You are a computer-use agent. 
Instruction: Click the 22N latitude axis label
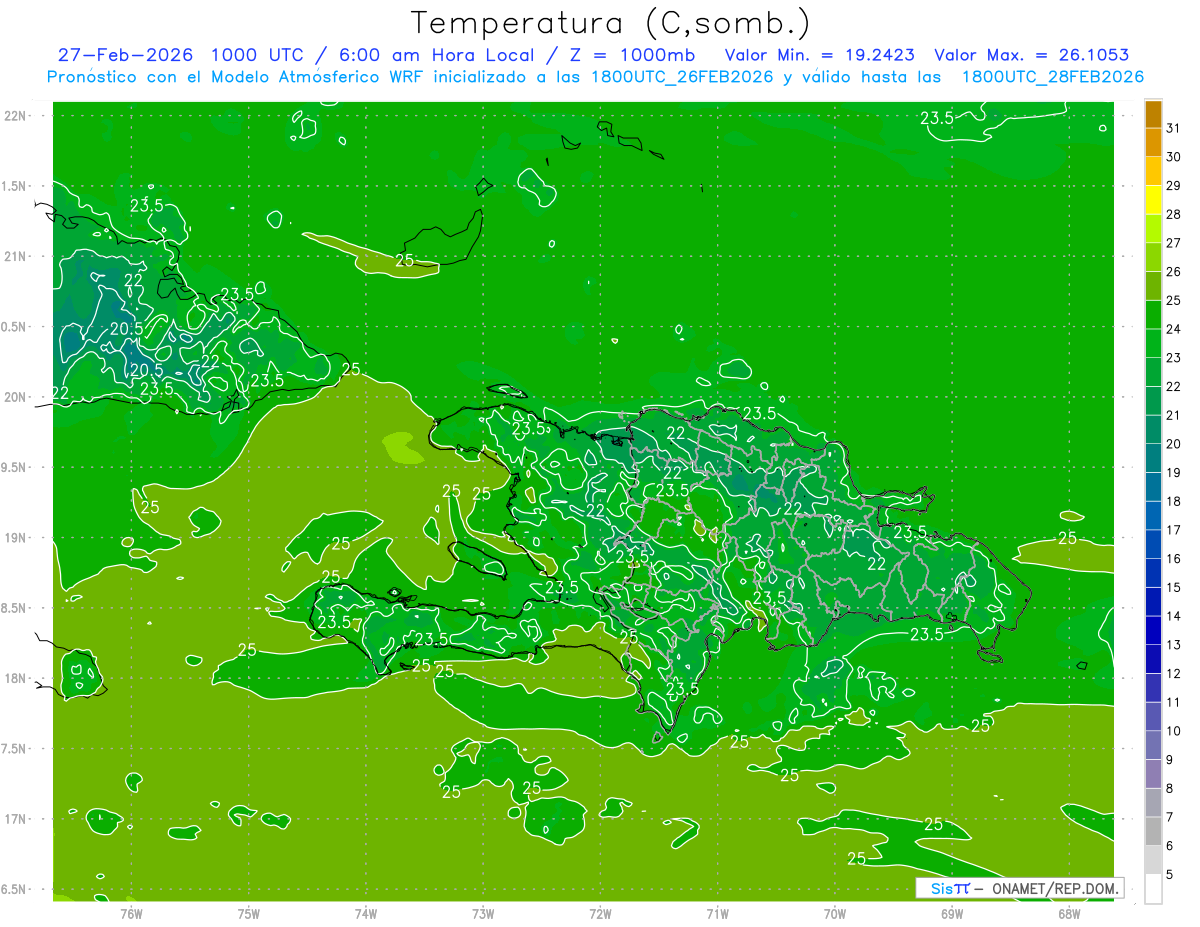[x=15, y=116]
